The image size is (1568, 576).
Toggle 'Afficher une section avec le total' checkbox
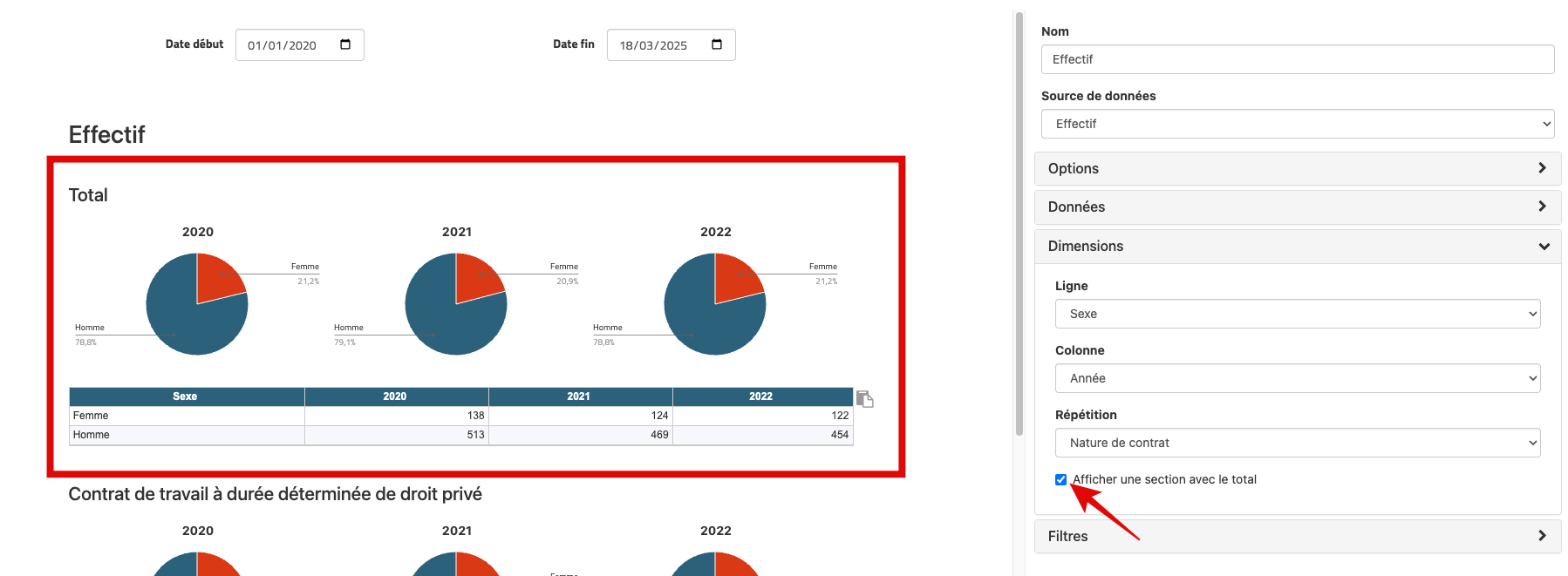[x=1060, y=479]
